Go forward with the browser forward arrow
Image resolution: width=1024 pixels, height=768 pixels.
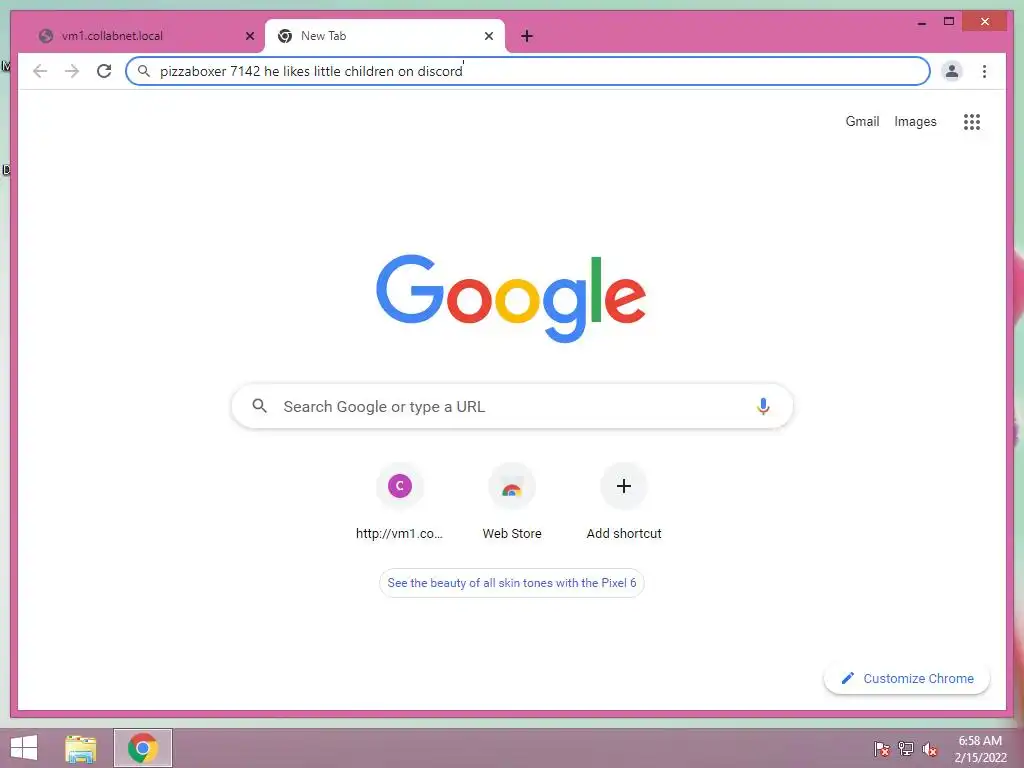(x=72, y=71)
